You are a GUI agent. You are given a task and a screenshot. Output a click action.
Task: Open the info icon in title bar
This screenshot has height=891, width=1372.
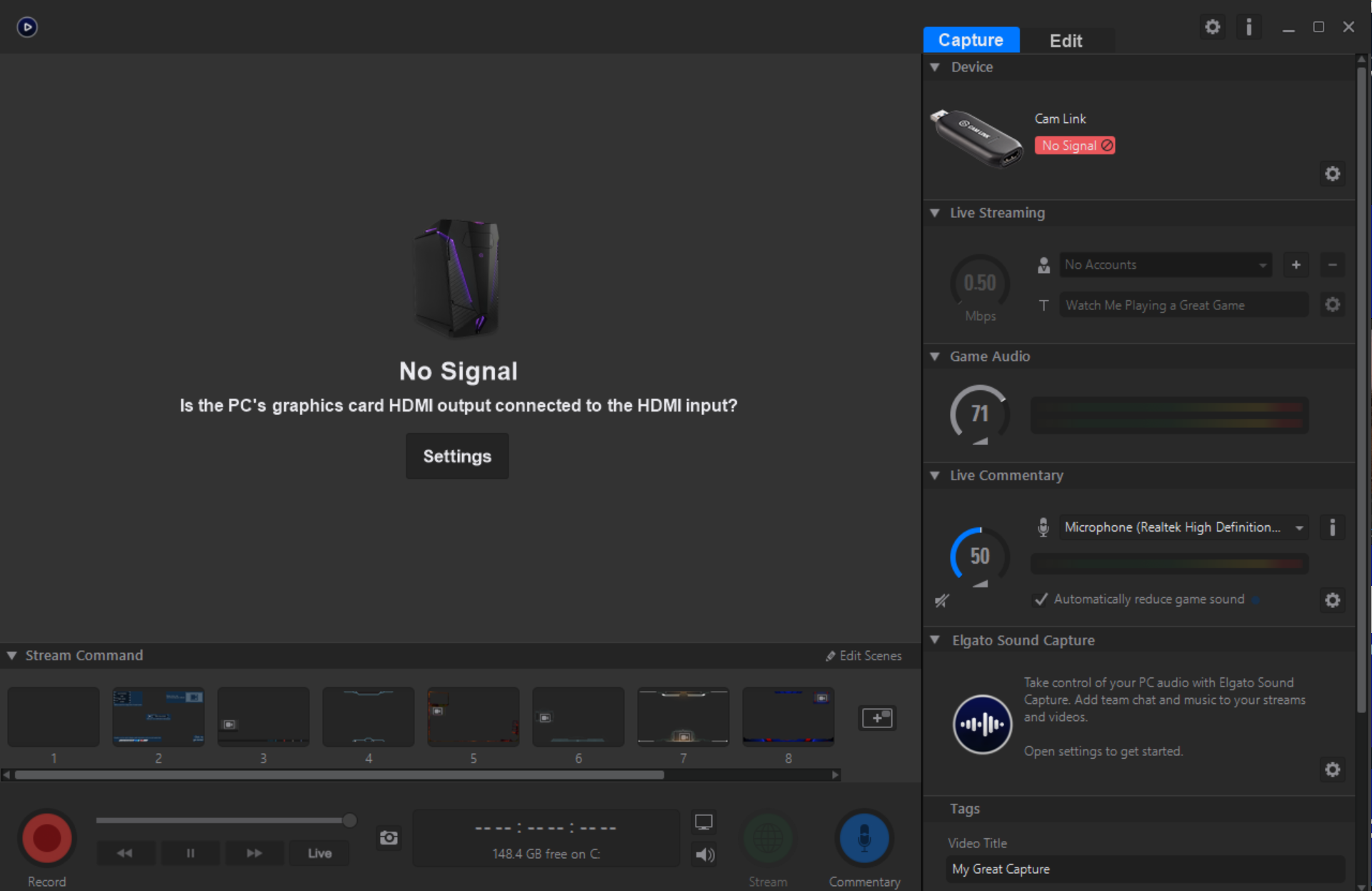[x=1248, y=27]
